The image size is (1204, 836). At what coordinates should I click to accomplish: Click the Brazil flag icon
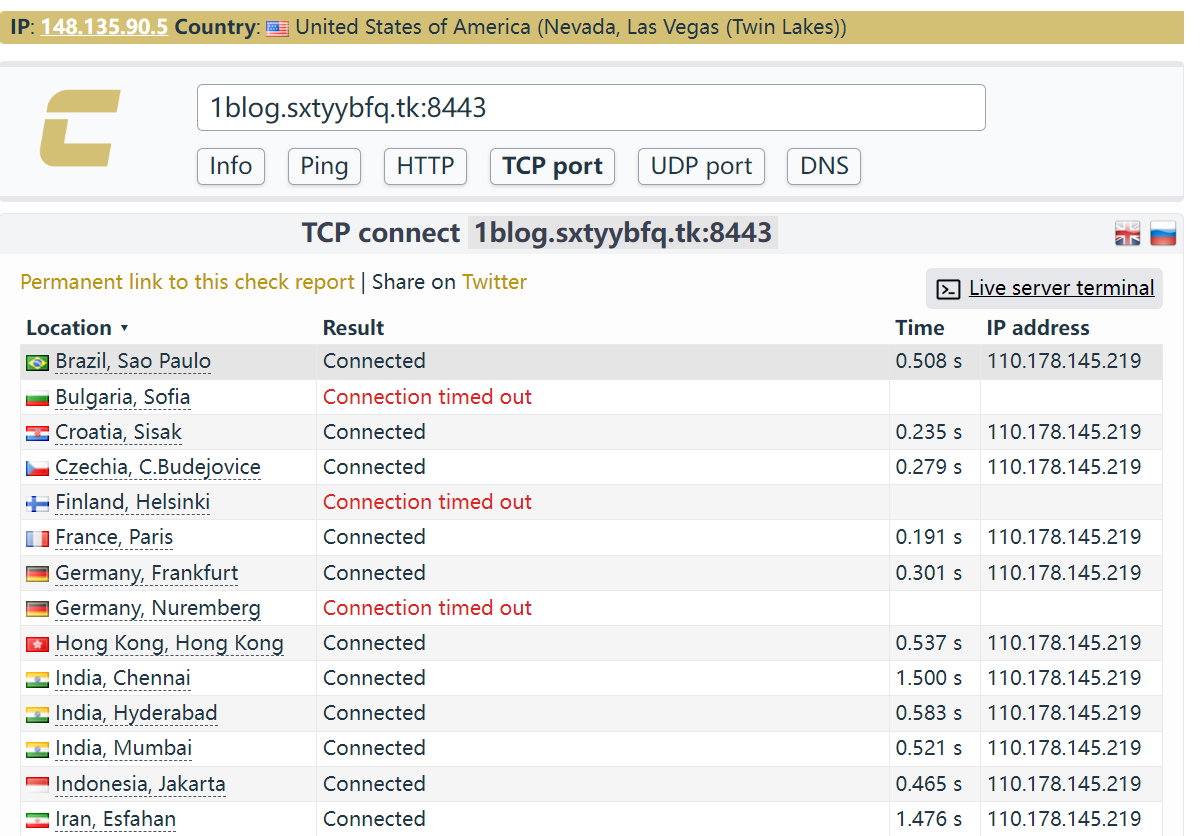tap(38, 362)
